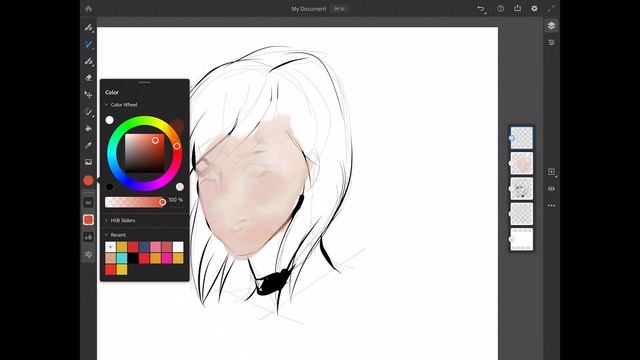
Task: Enter full screen mode
Action: point(551,9)
